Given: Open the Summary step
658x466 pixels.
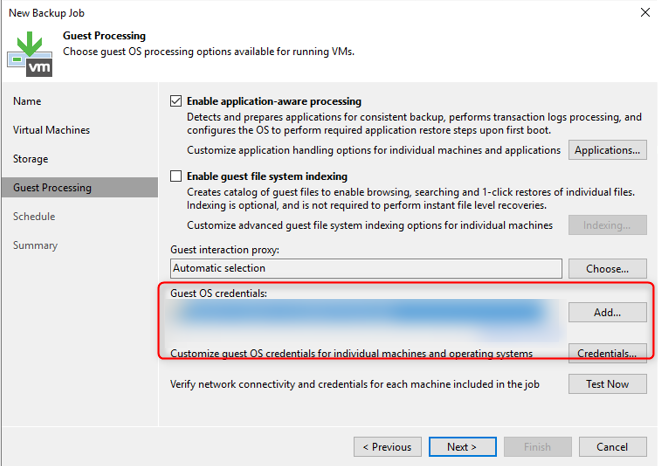Looking at the screenshot, I should point(35,245).
